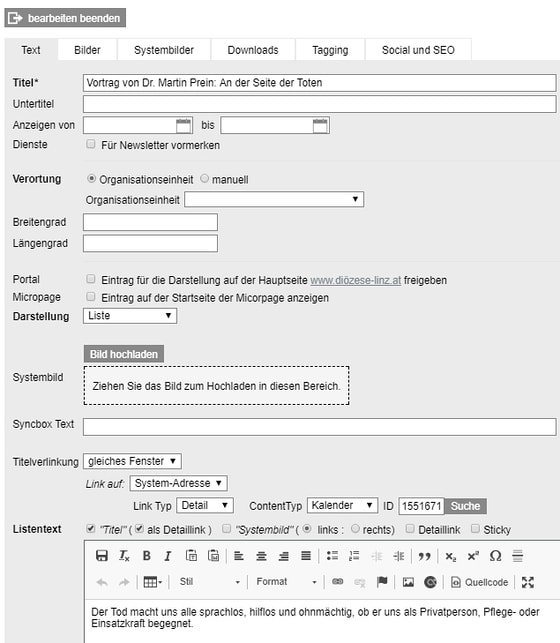Click the round dark icon after image
The height and width of the screenshot is (643, 560).
430,582
